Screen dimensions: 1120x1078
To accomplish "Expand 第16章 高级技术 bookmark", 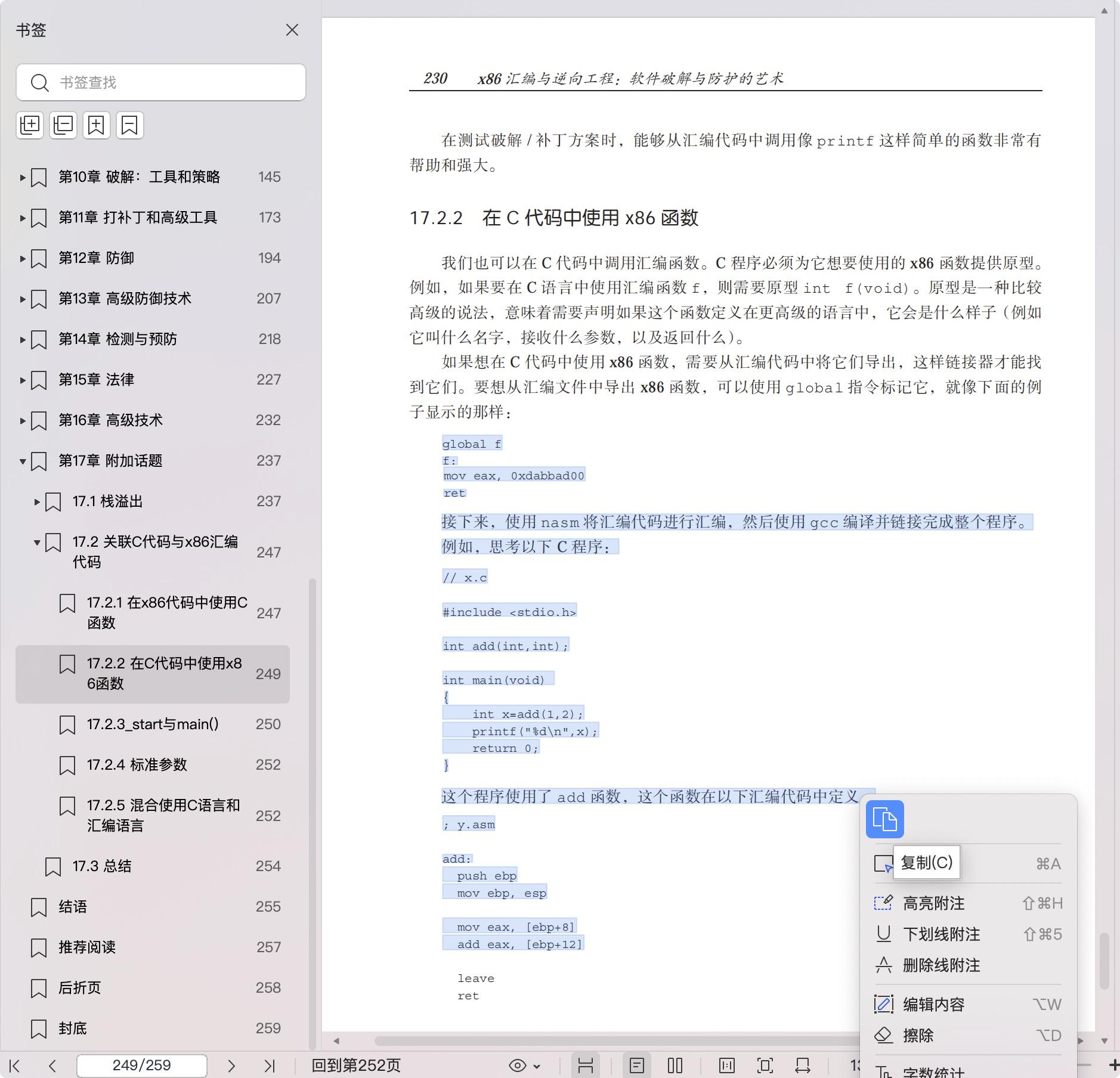I will (23, 421).
